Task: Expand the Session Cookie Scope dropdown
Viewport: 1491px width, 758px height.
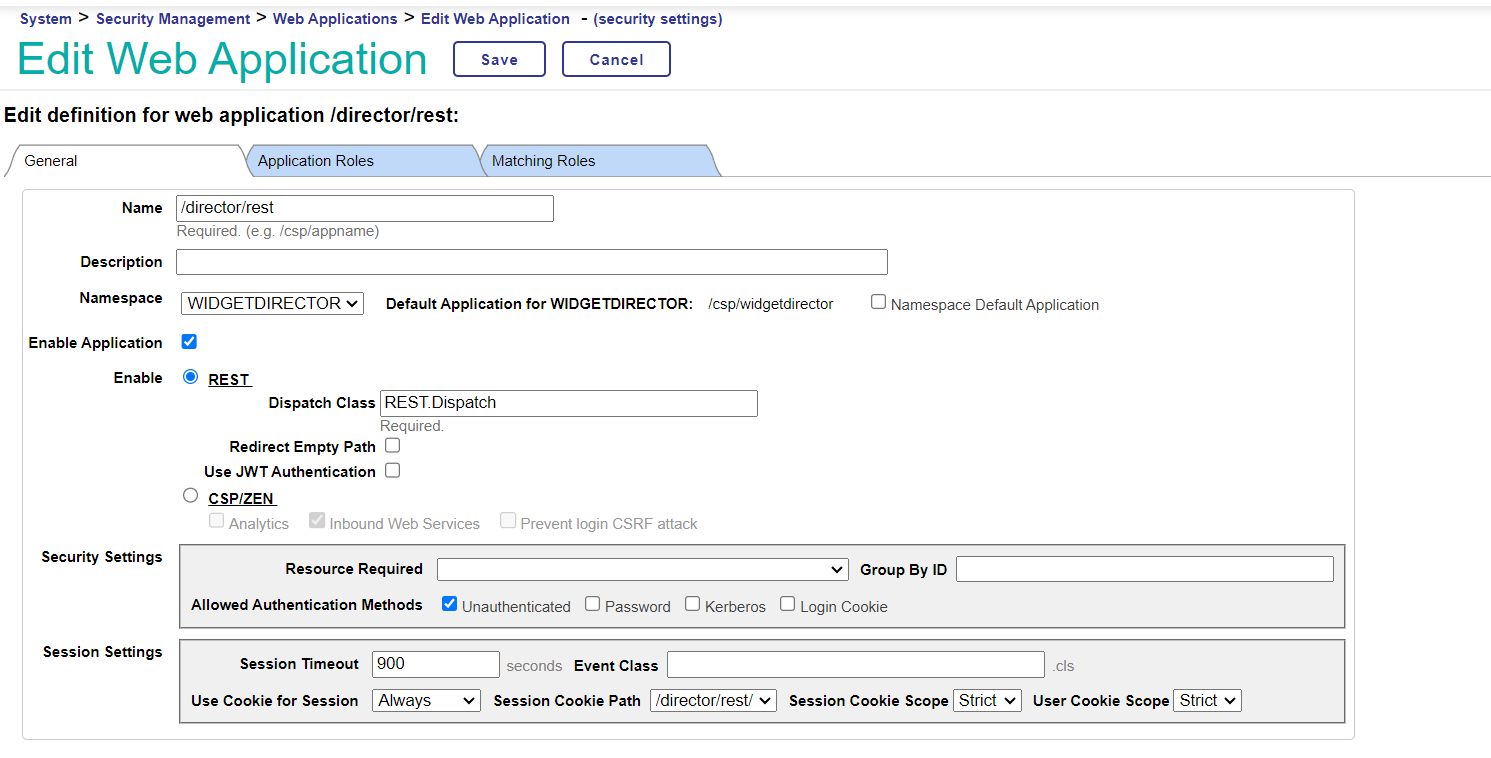Action: (987, 701)
